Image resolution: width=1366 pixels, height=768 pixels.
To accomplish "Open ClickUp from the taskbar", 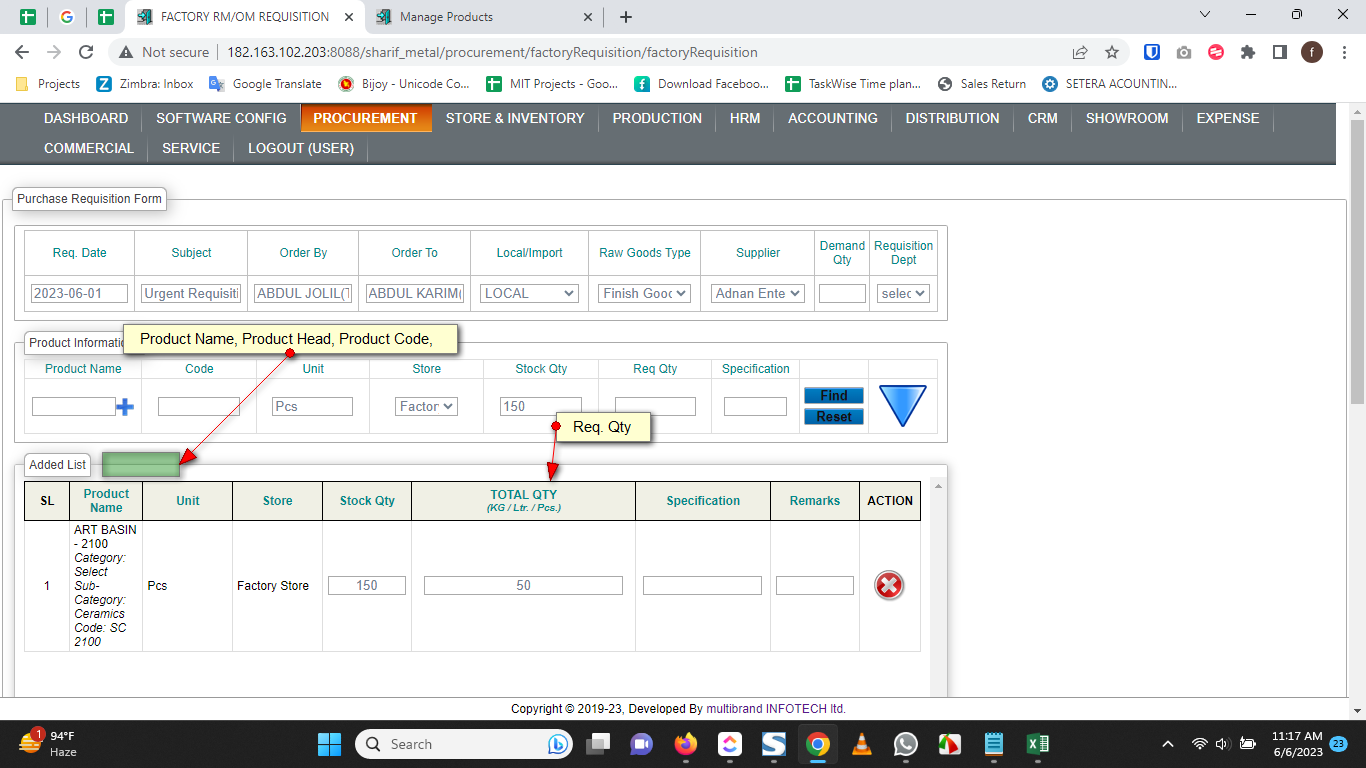I will tap(729, 744).
